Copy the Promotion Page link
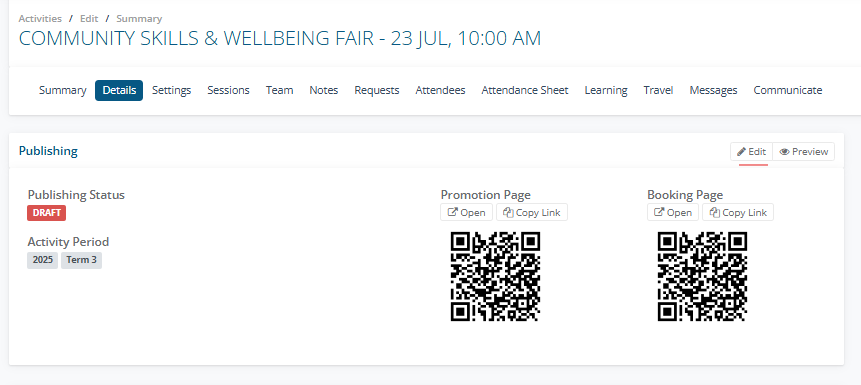The height and width of the screenshot is (385, 861). point(532,213)
